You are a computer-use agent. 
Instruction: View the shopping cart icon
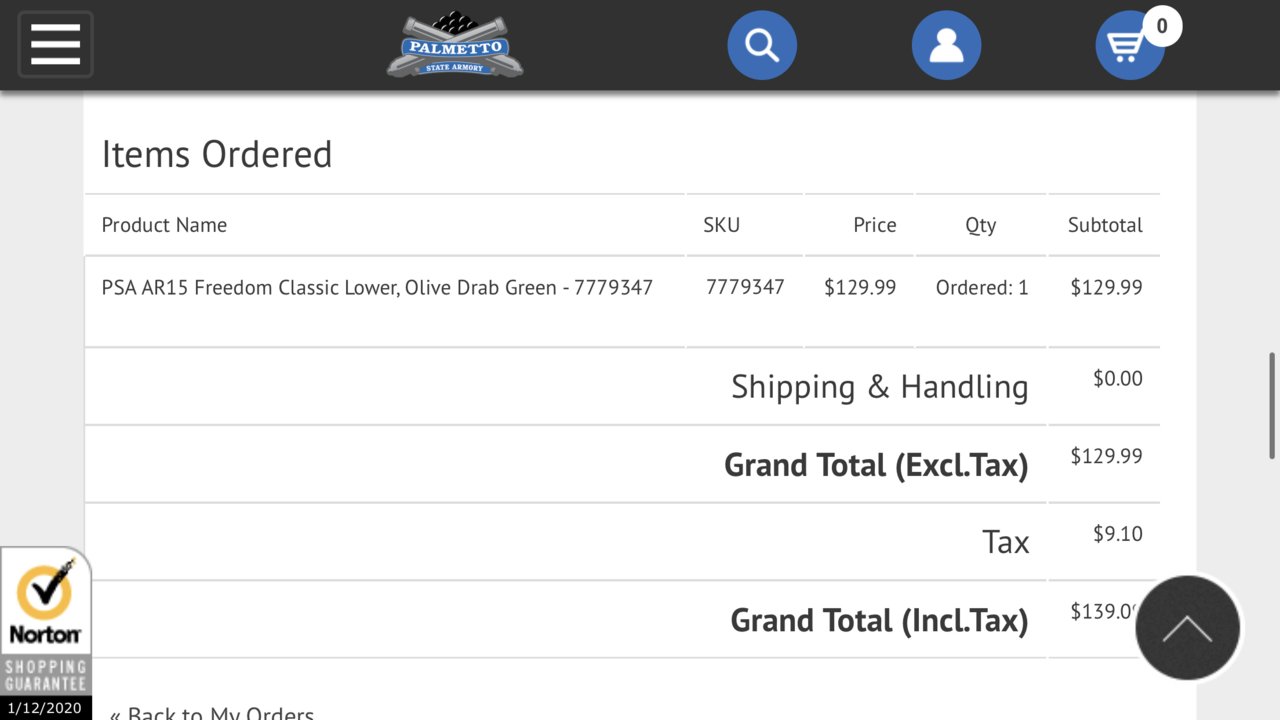click(x=1127, y=48)
